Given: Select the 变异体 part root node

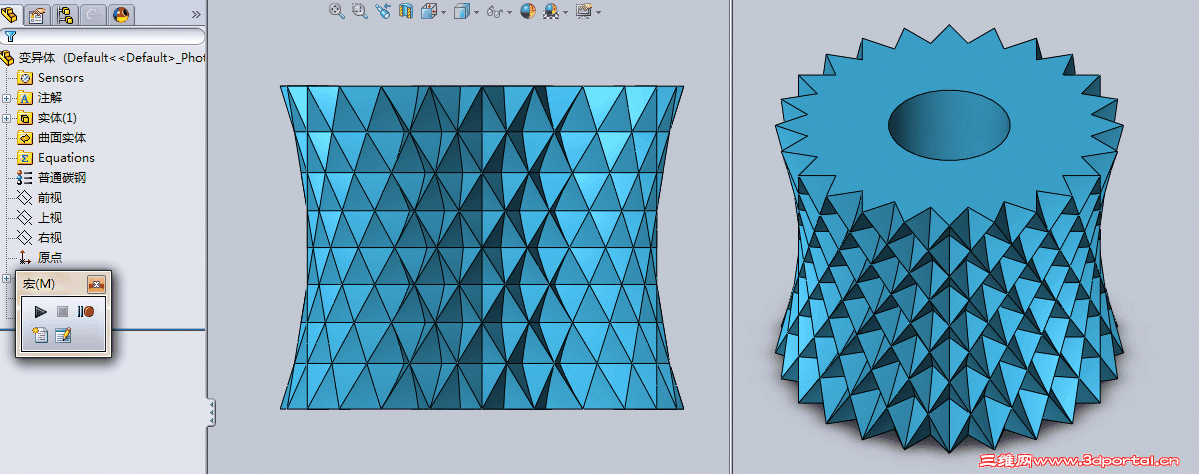Looking at the screenshot, I should click(102, 57).
